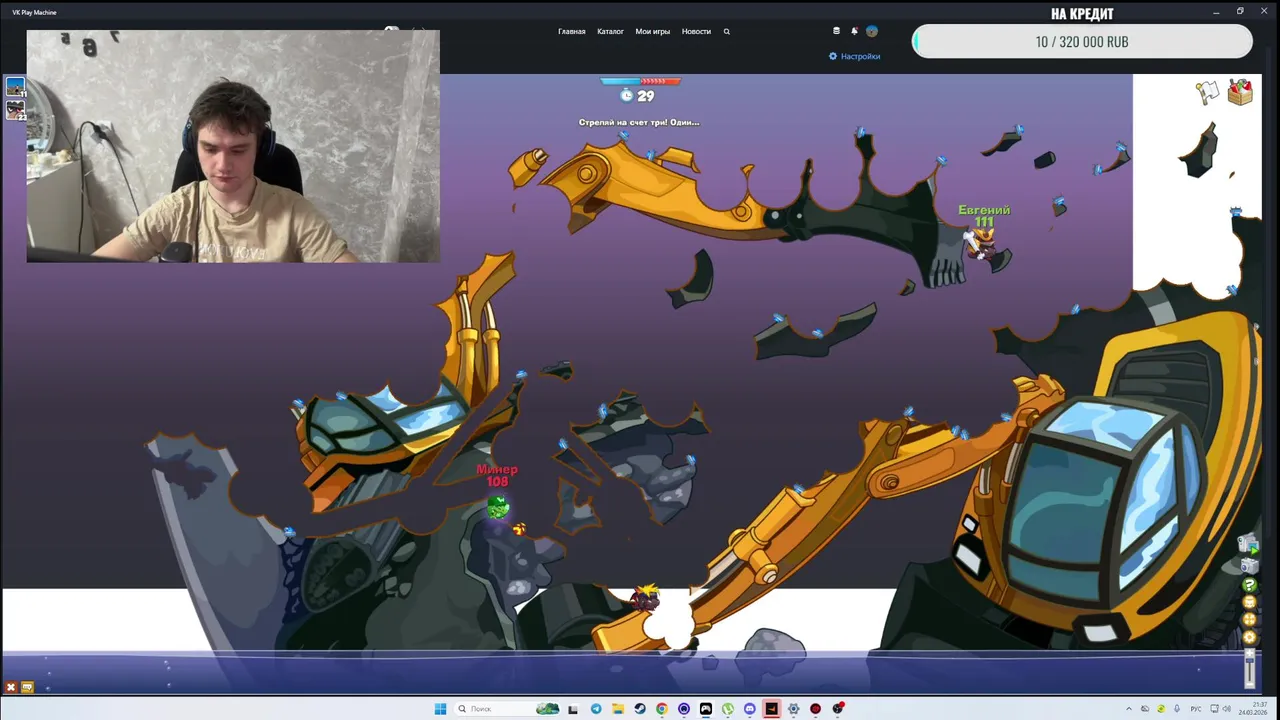Viewport: 1280px width, 720px height.
Task: Click the white surrender flag icon
Action: pos(1209,92)
